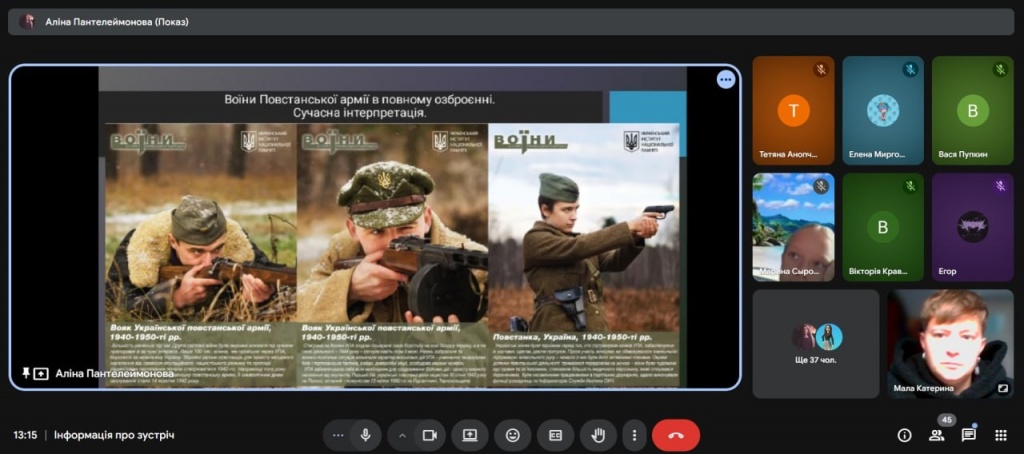Turn on closed captions
This screenshot has height=454, width=1024.
pyautogui.click(x=555, y=435)
